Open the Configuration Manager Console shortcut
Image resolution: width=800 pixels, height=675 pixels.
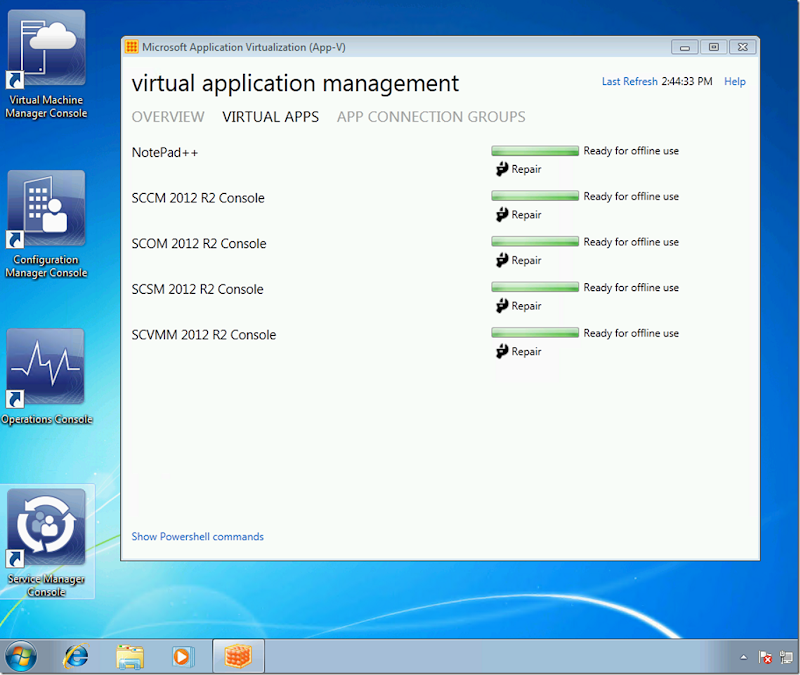46,224
